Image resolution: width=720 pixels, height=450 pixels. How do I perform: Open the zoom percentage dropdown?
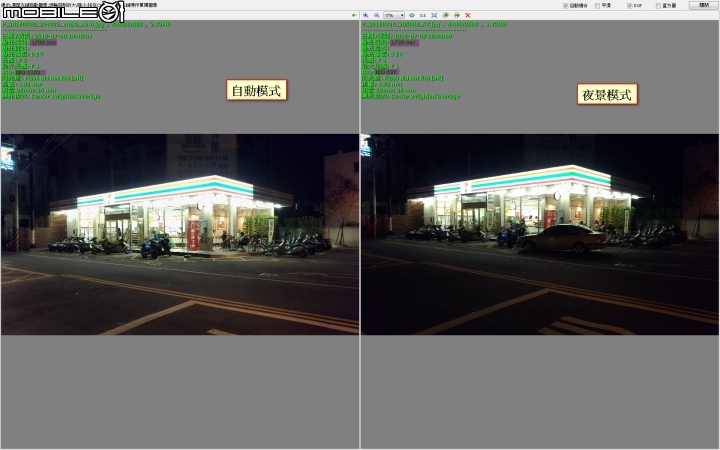pyautogui.click(x=394, y=15)
